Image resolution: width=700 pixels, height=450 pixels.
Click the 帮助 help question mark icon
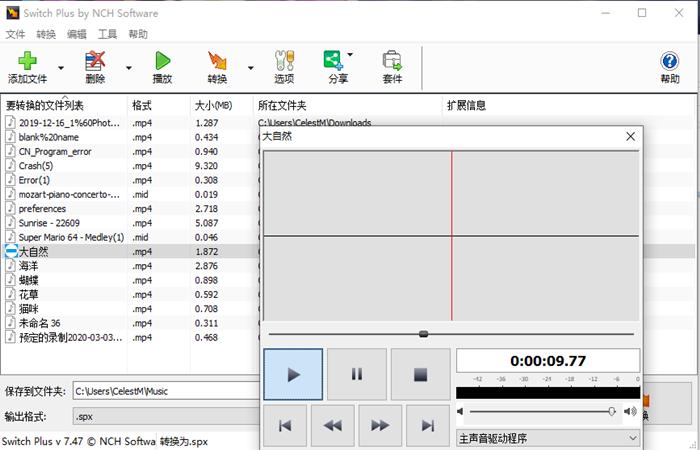pyautogui.click(x=669, y=61)
